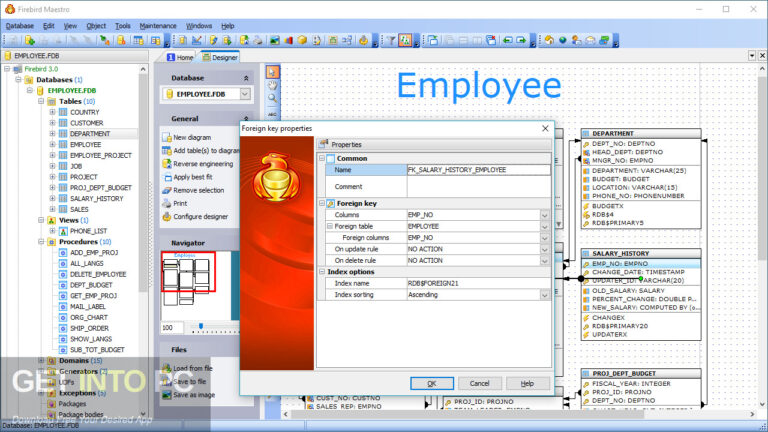Screen dimensions: 768x432
Task: Open the Database menu
Action: click(20, 26)
